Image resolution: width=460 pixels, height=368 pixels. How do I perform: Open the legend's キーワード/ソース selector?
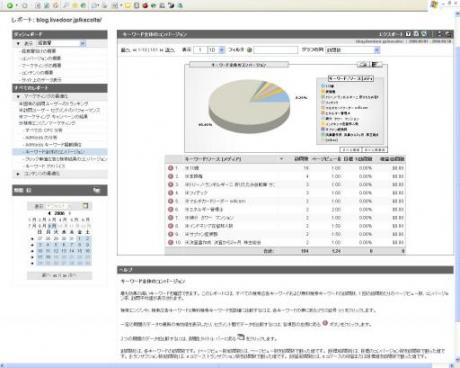click(x=351, y=78)
